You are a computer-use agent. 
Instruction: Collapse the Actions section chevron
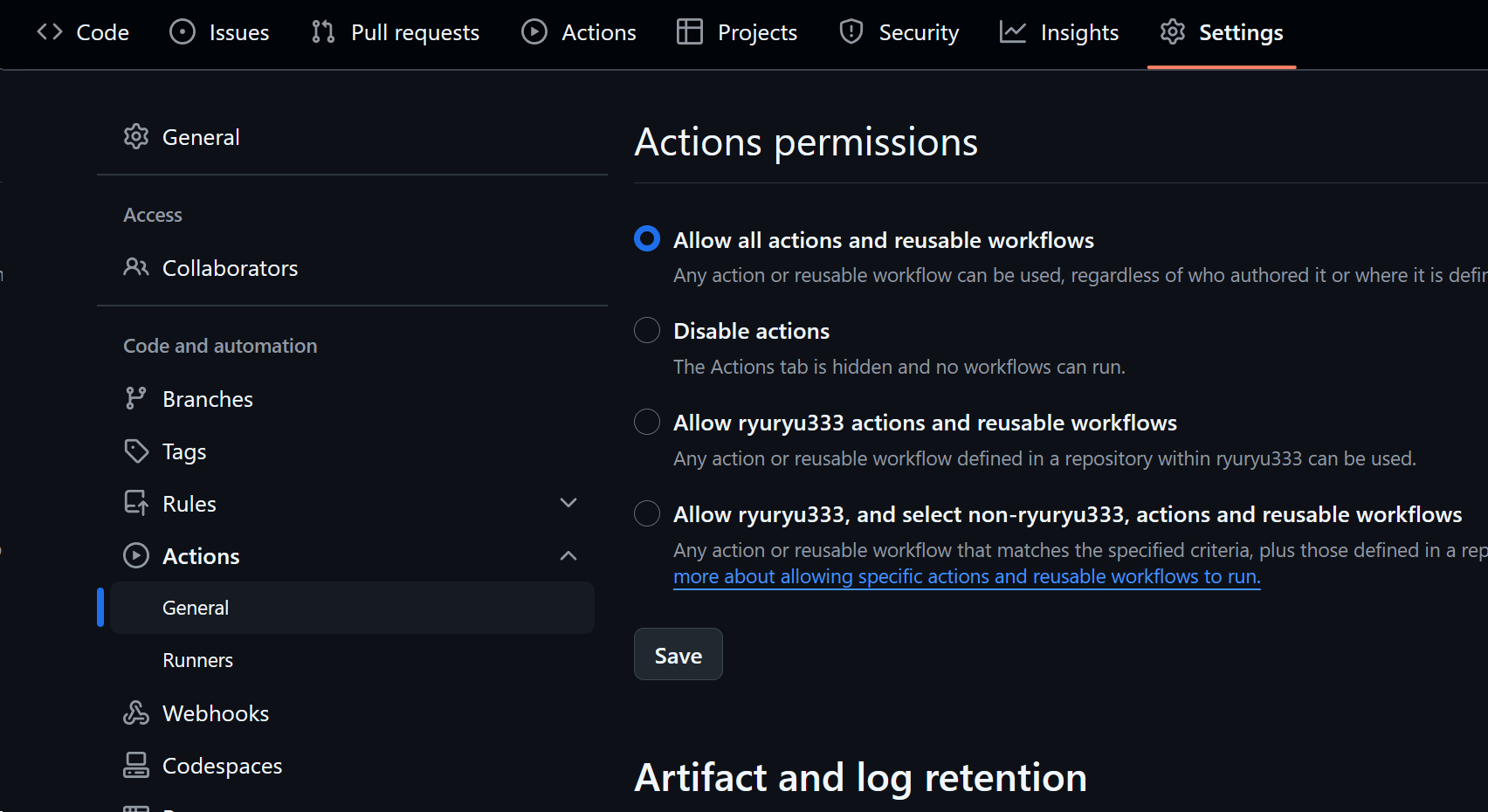point(568,555)
